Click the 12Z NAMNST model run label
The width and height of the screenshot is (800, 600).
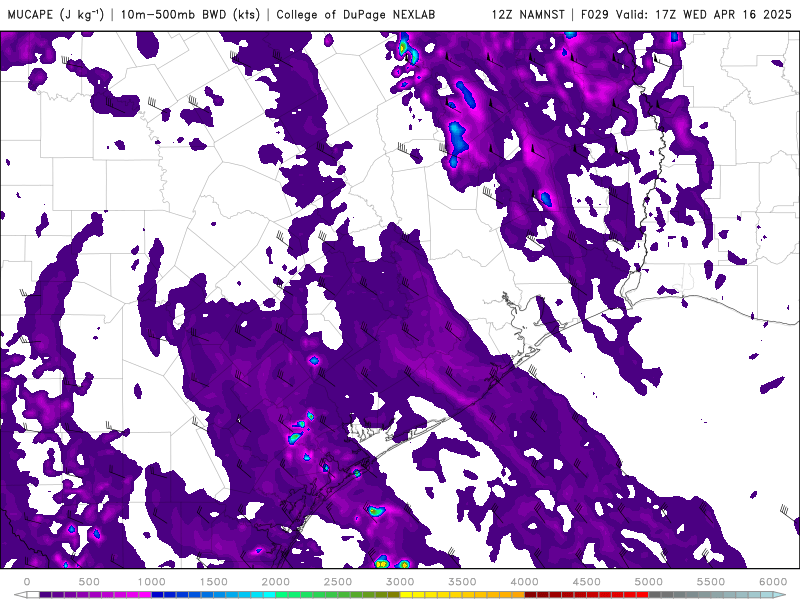pos(528,14)
